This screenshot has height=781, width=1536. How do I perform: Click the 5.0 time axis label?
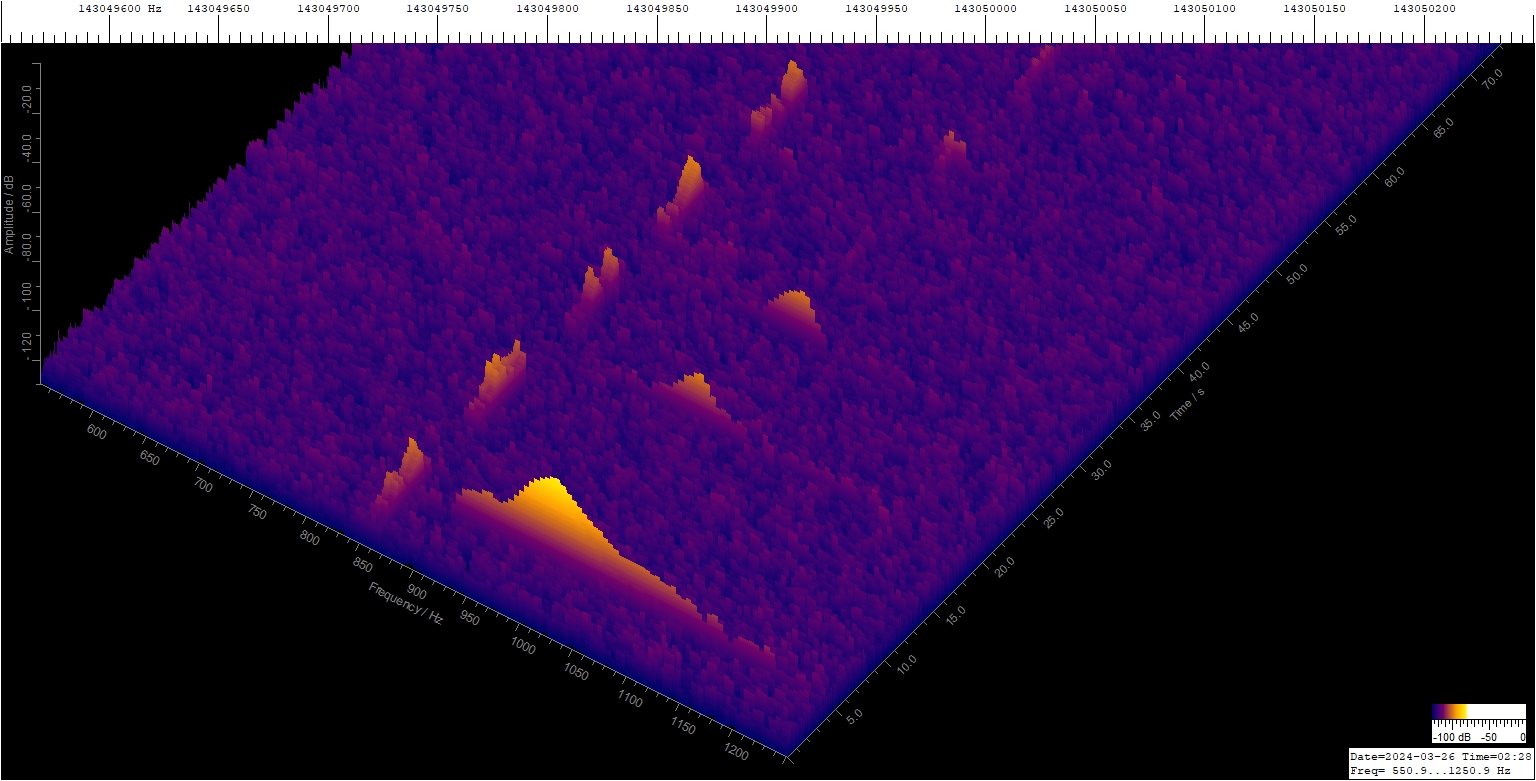click(856, 716)
